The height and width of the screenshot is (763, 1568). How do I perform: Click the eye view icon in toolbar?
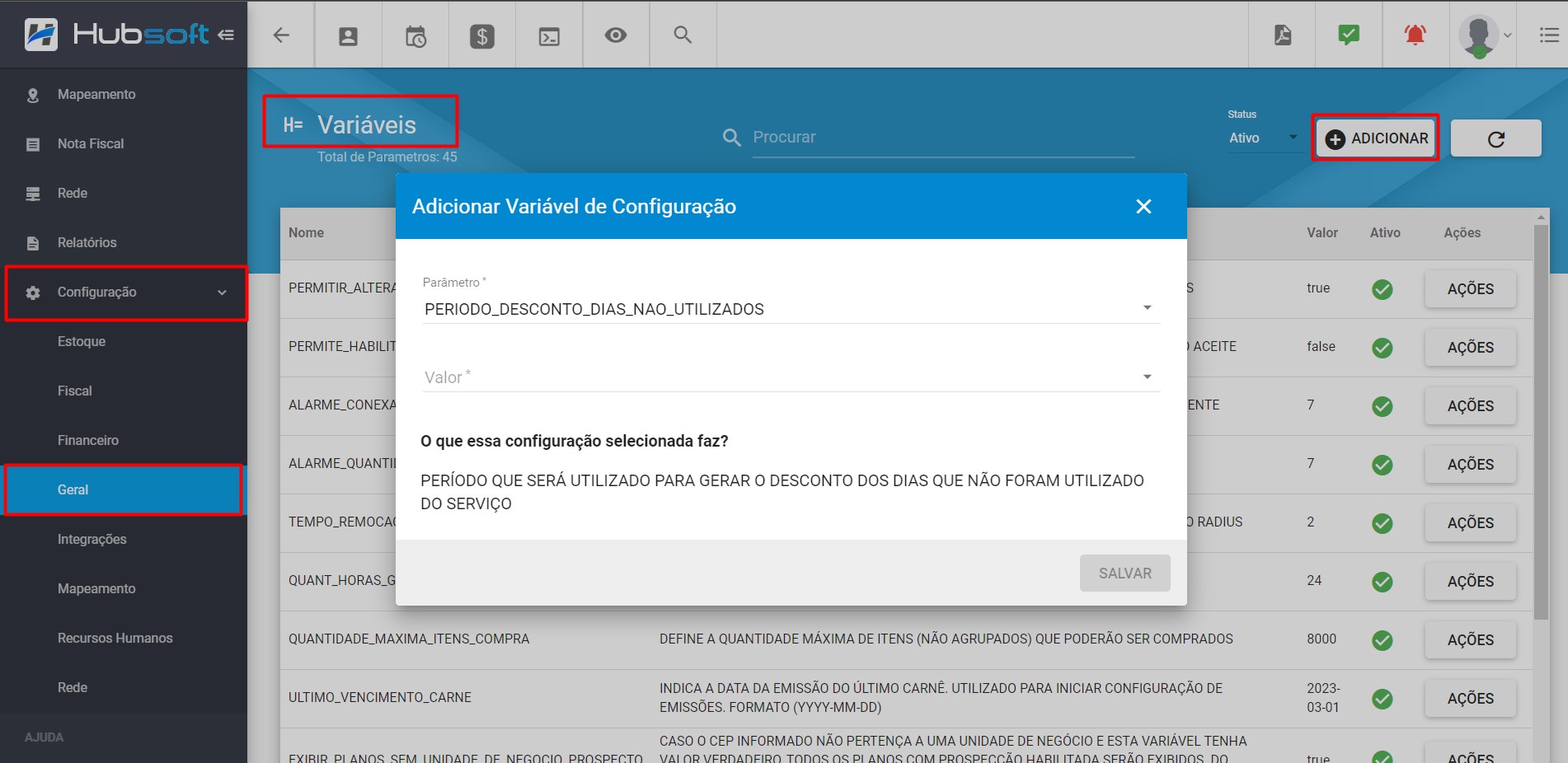pyautogui.click(x=616, y=35)
